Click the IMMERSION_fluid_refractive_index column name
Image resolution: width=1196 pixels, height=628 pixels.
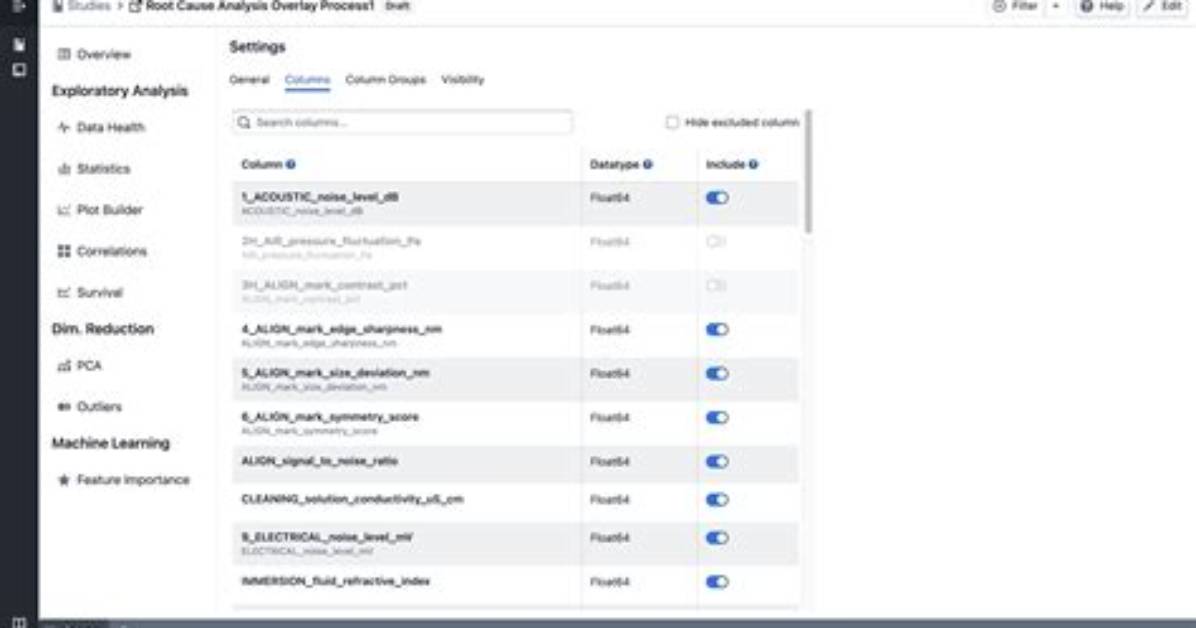coord(336,581)
